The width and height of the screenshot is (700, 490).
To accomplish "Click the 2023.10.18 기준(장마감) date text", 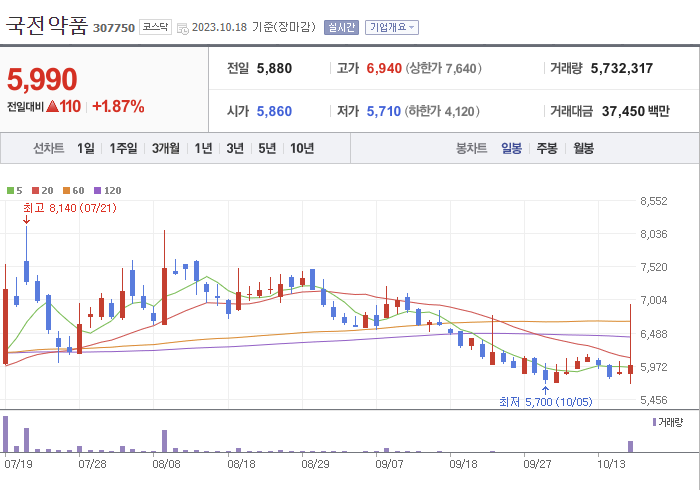I will coord(254,27).
